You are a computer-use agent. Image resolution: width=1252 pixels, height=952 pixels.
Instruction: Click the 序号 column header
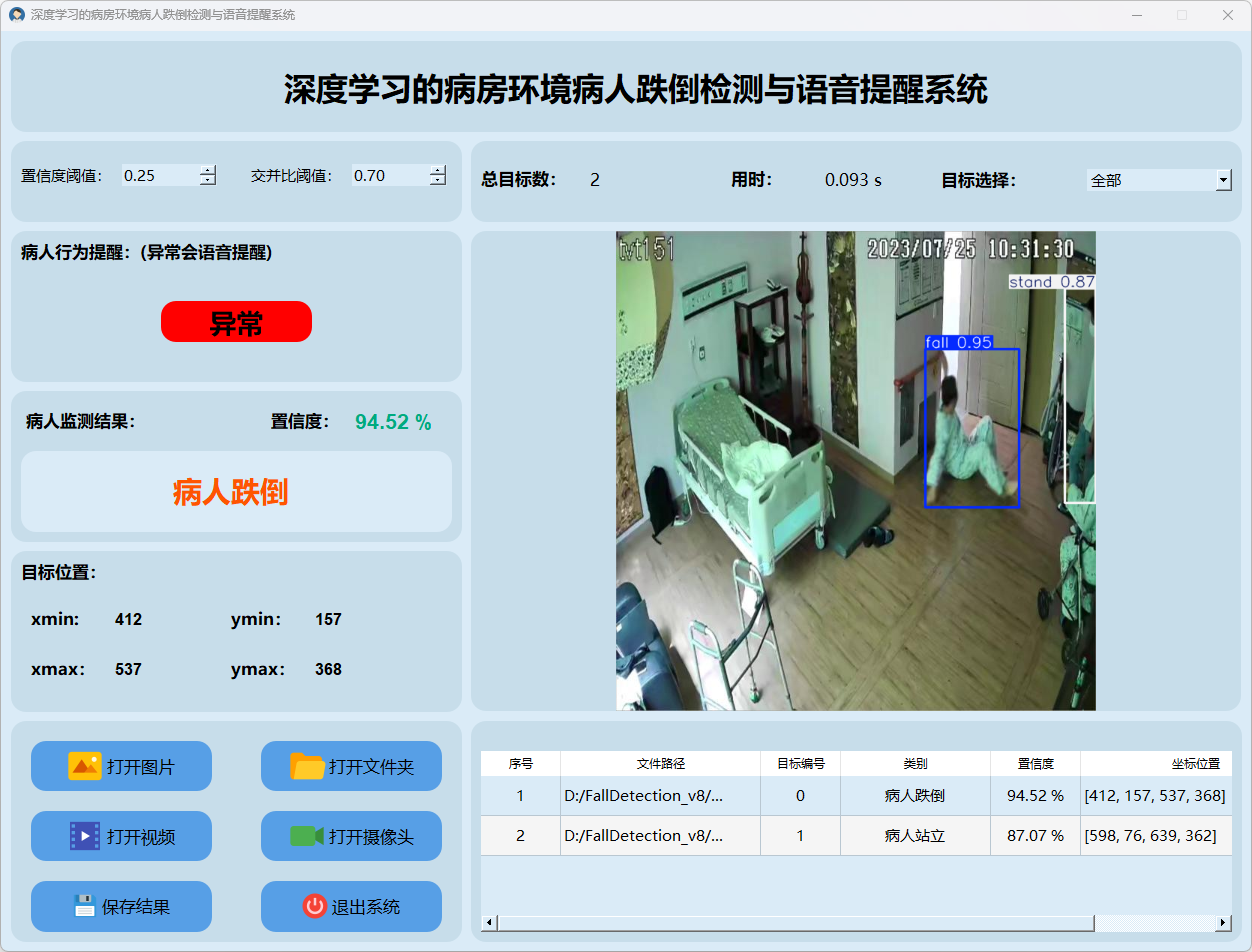pos(520,763)
